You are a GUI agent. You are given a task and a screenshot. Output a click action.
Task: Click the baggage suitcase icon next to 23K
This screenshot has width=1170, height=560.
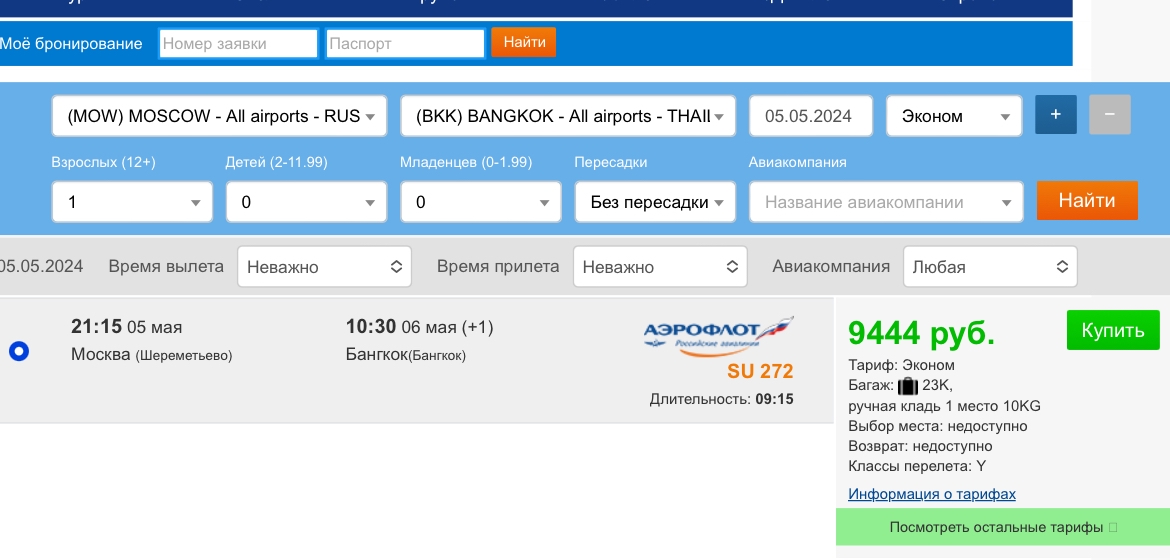[907, 385]
